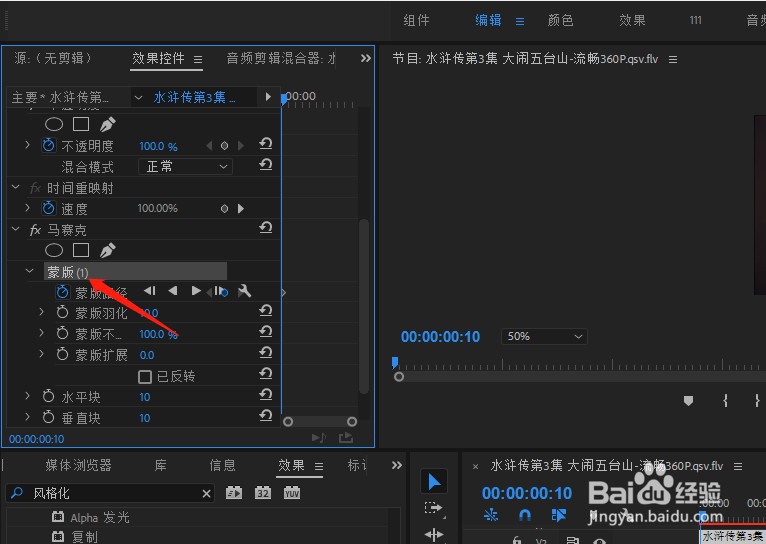766x544 pixels.
Task: Select ellipse mask tool under Opacity
Action: 54,125
